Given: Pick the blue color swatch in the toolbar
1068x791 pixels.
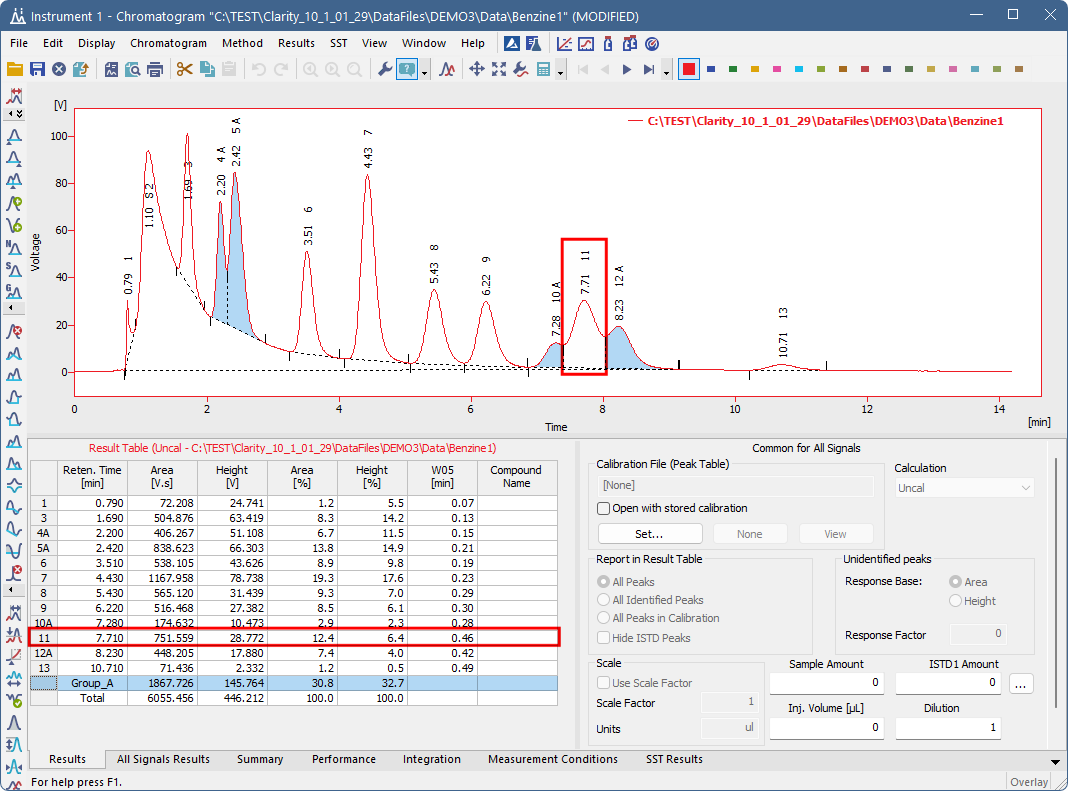Looking at the screenshot, I should coord(710,69).
